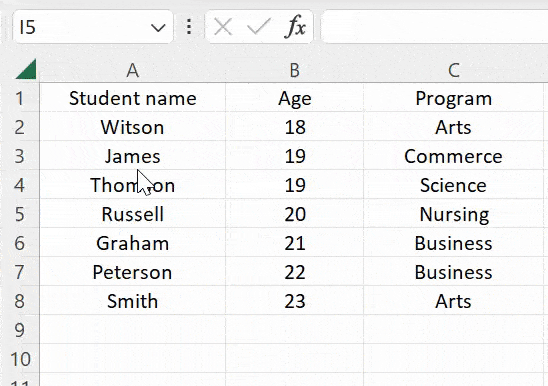The image size is (548, 386).
Task: Select the Student name cell
Action: pyautogui.click(x=132, y=98)
